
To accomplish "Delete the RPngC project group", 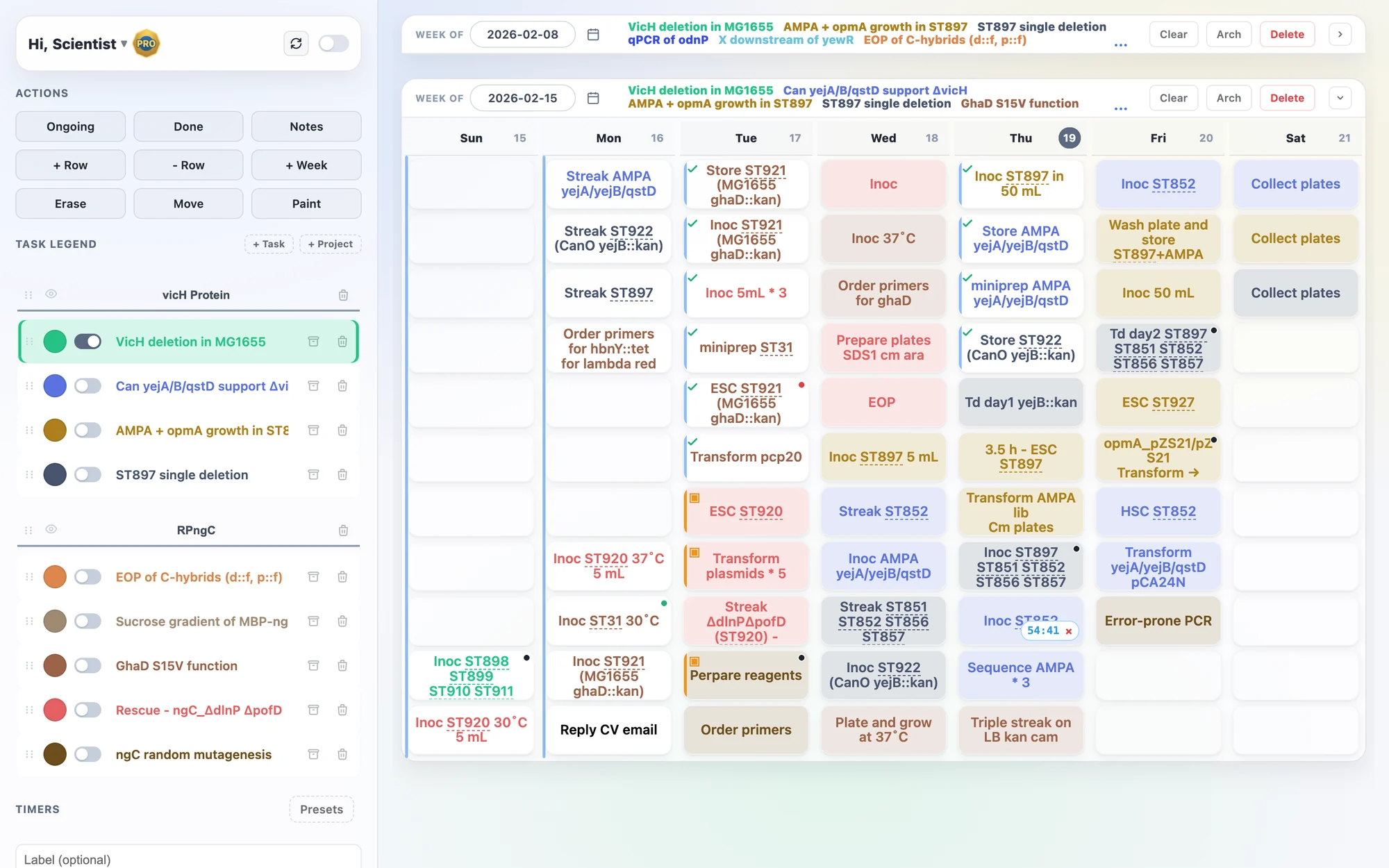I will [x=343, y=531].
